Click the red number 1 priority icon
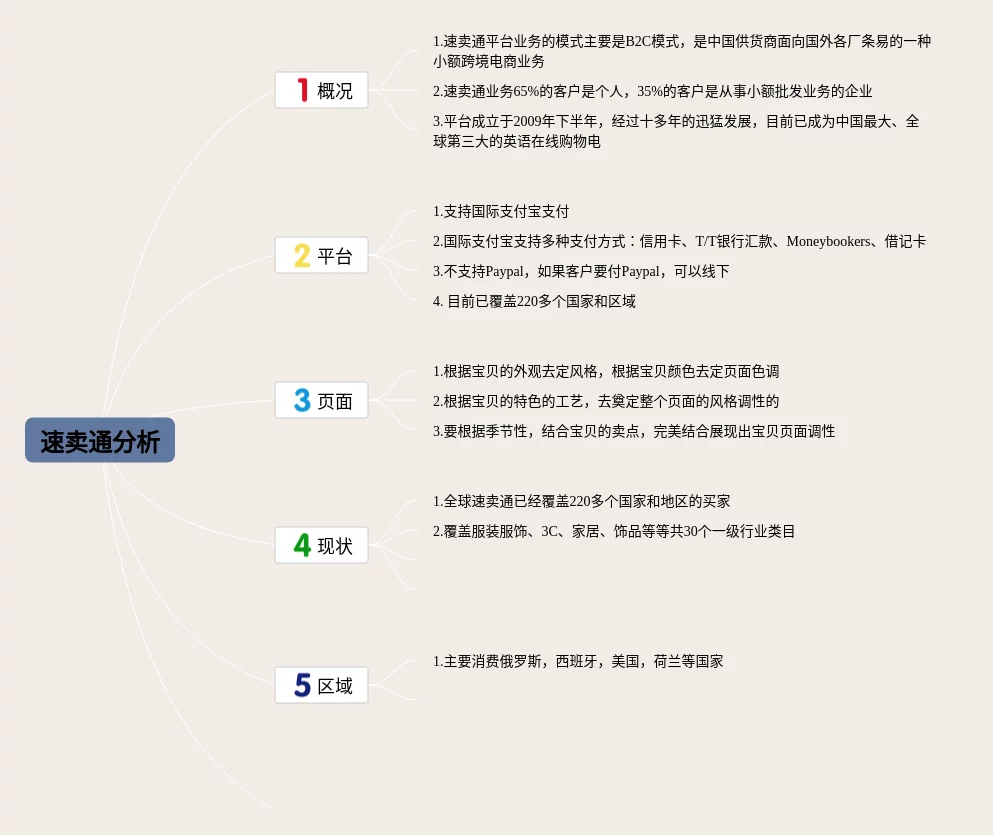 [303, 90]
